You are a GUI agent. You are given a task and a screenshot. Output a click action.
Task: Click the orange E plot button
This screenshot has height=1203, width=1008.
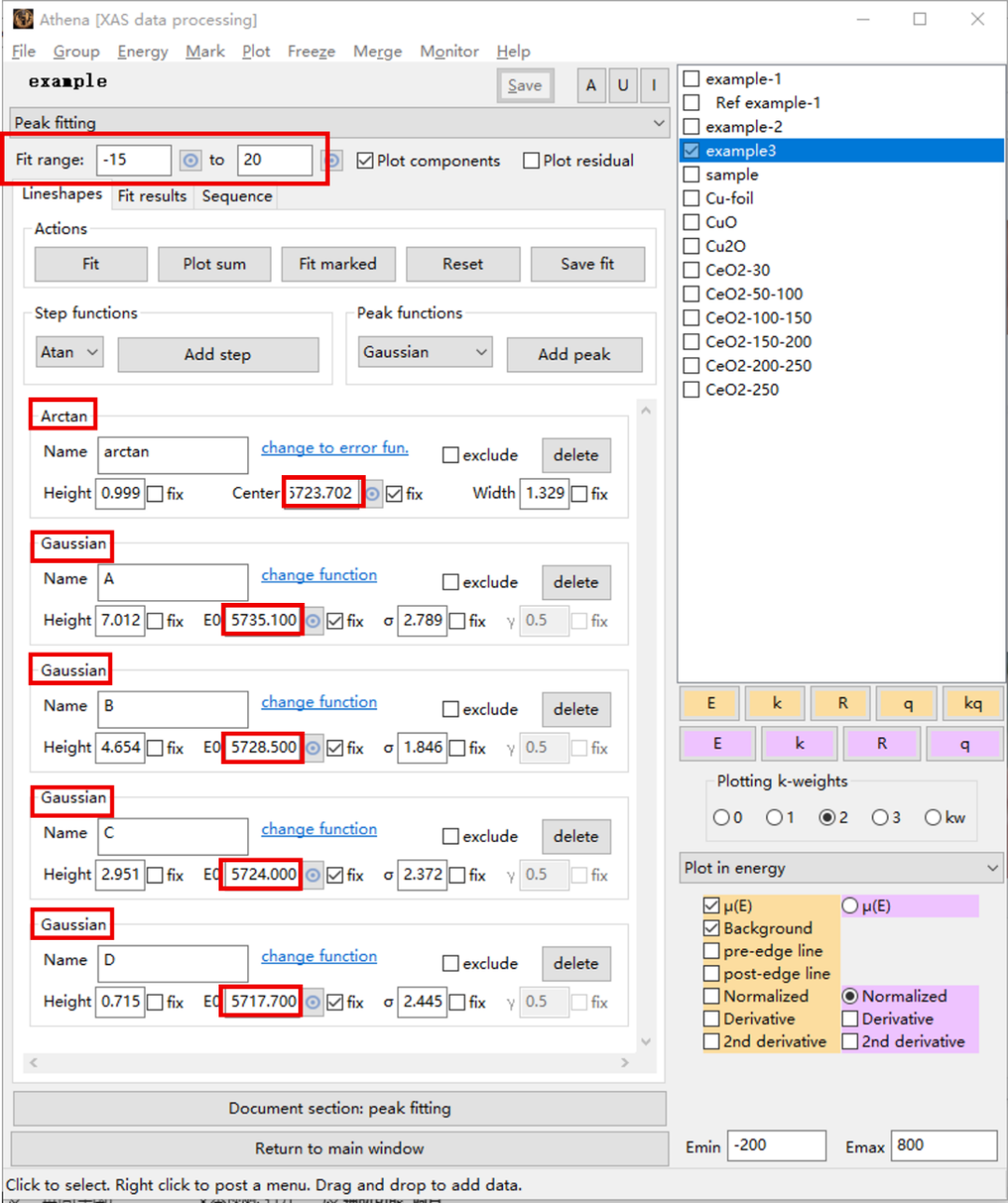tap(711, 703)
